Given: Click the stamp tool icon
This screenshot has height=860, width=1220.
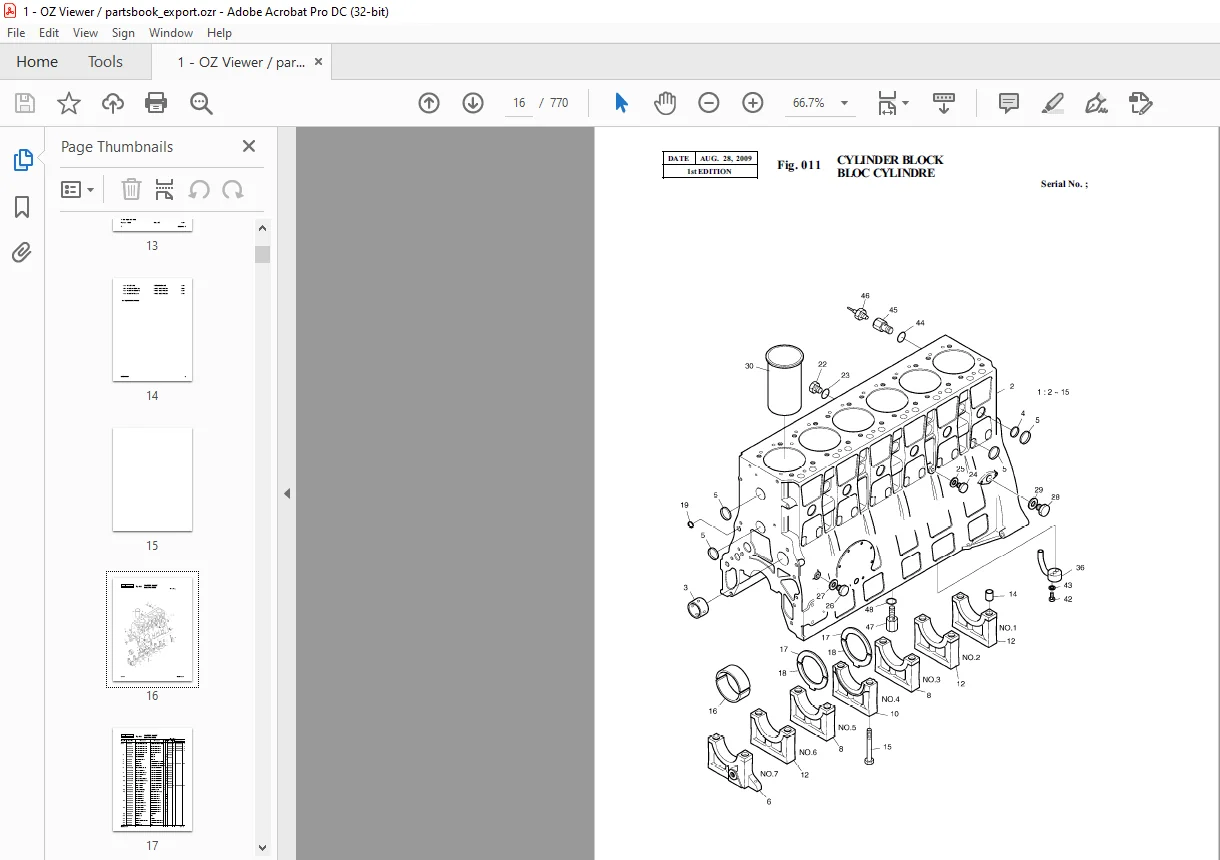Looking at the screenshot, I should tap(1140, 103).
